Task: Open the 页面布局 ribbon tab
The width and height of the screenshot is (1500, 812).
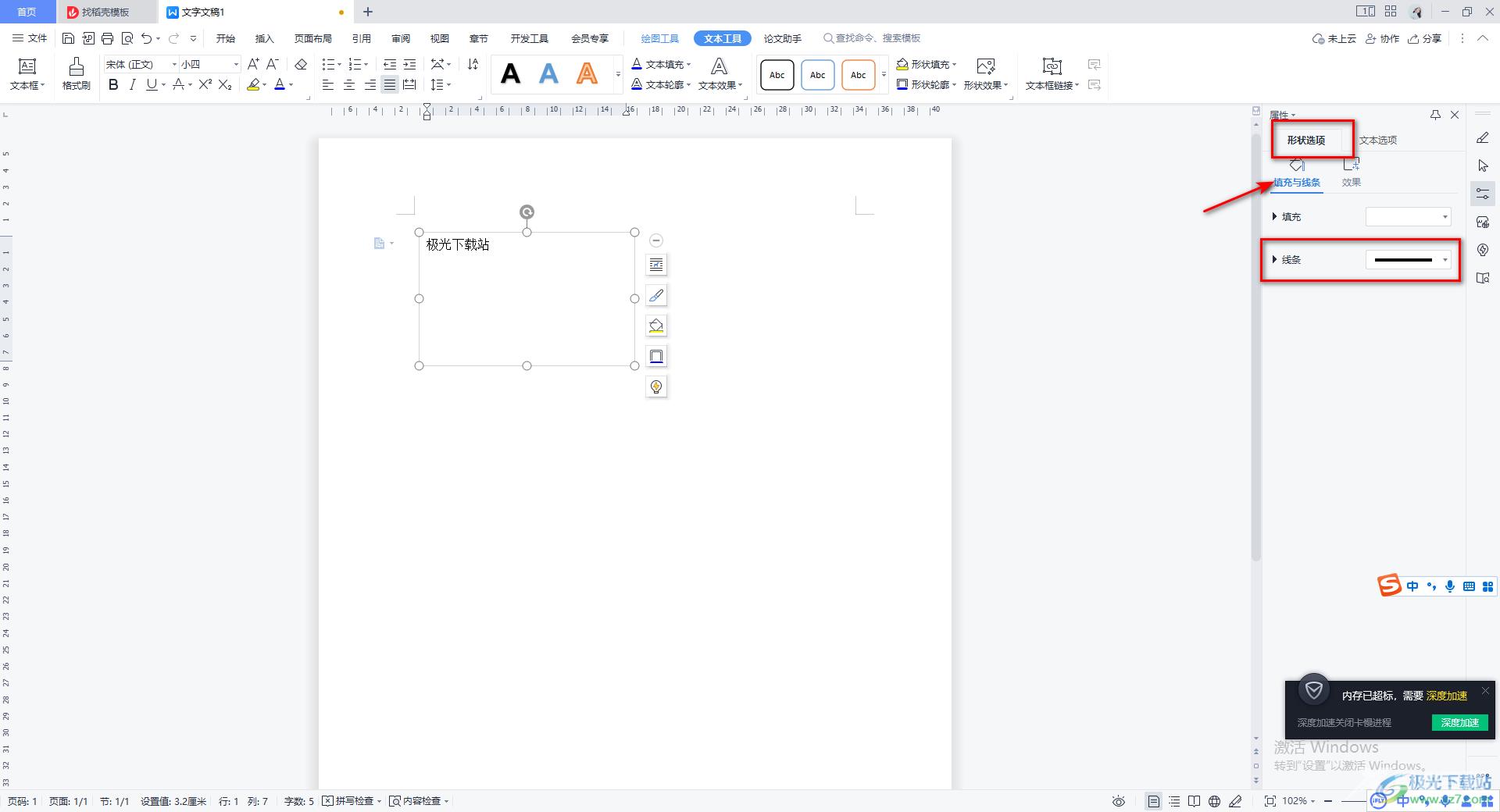Action: pyautogui.click(x=312, y=38)
